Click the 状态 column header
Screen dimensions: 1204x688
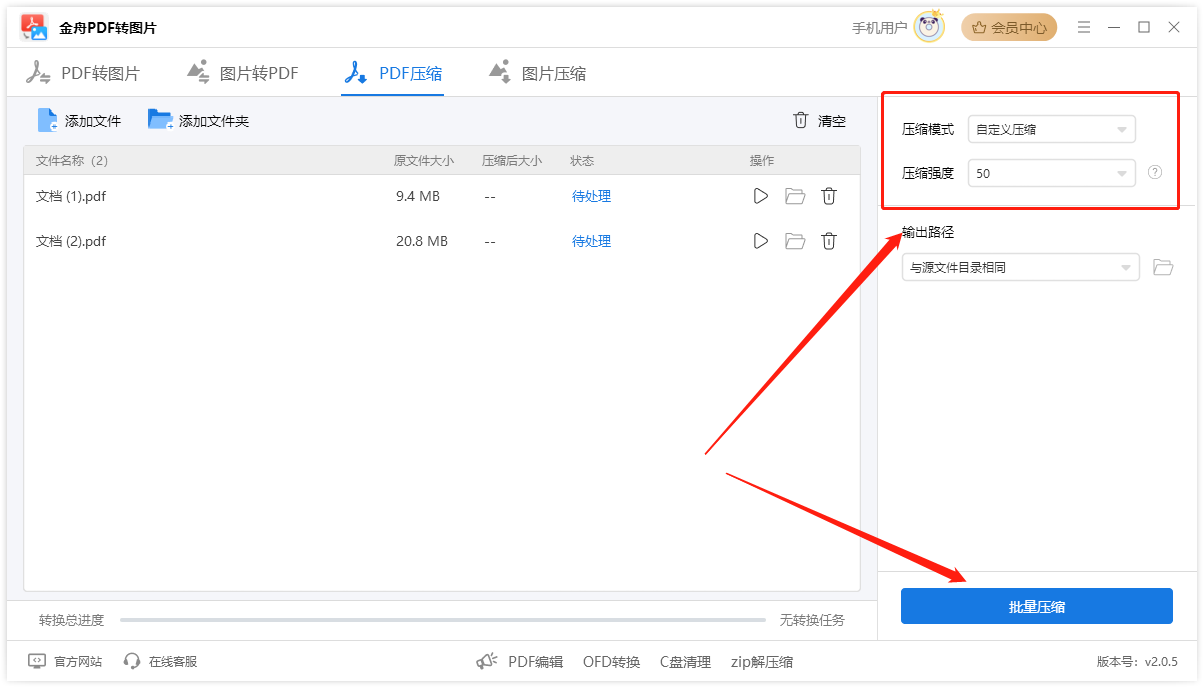pyautogui.click(x=582, y=160)
